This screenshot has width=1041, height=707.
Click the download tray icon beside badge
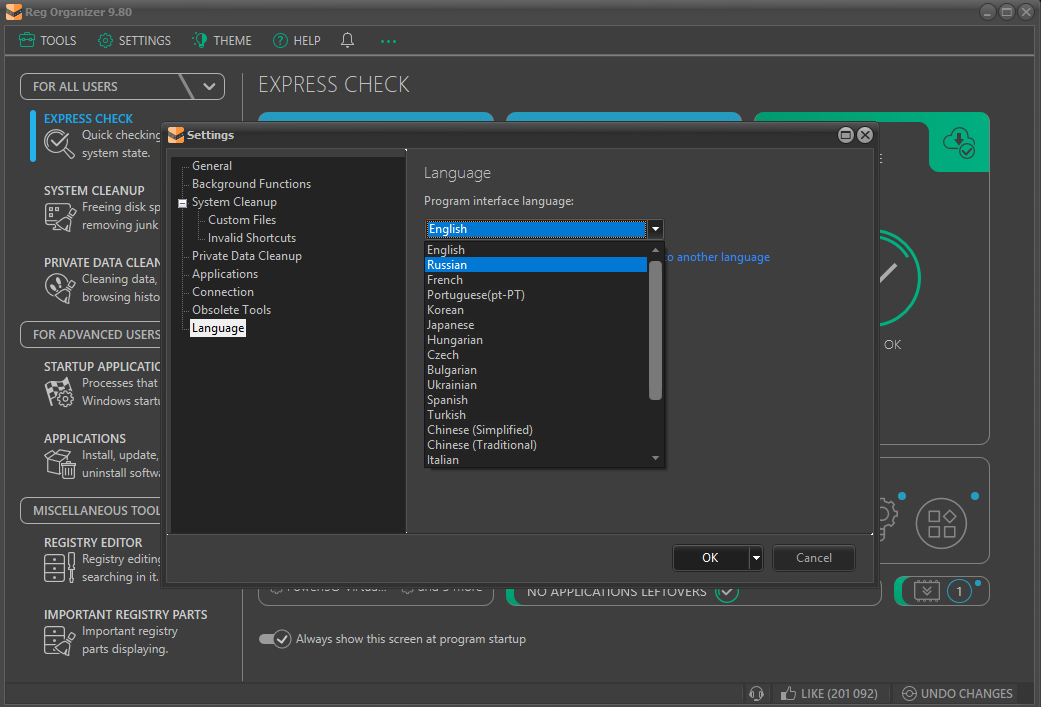(x=927, y=591)
